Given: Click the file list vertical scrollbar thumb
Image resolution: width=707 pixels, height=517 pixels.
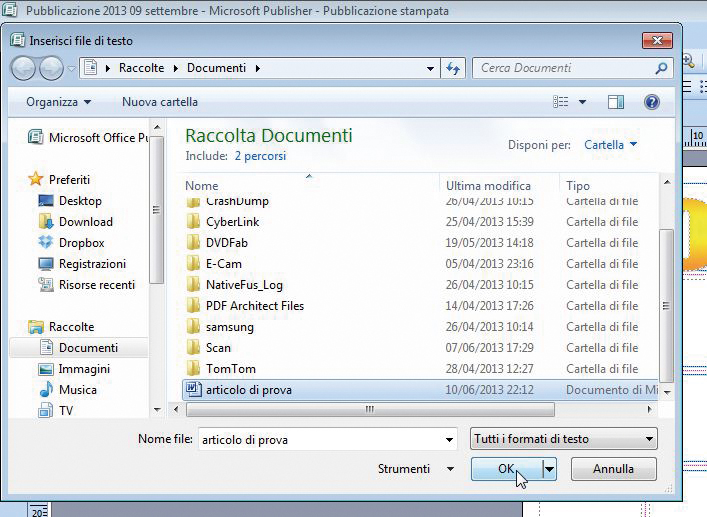Looking at the screenshot, I should tap(666, 306).
